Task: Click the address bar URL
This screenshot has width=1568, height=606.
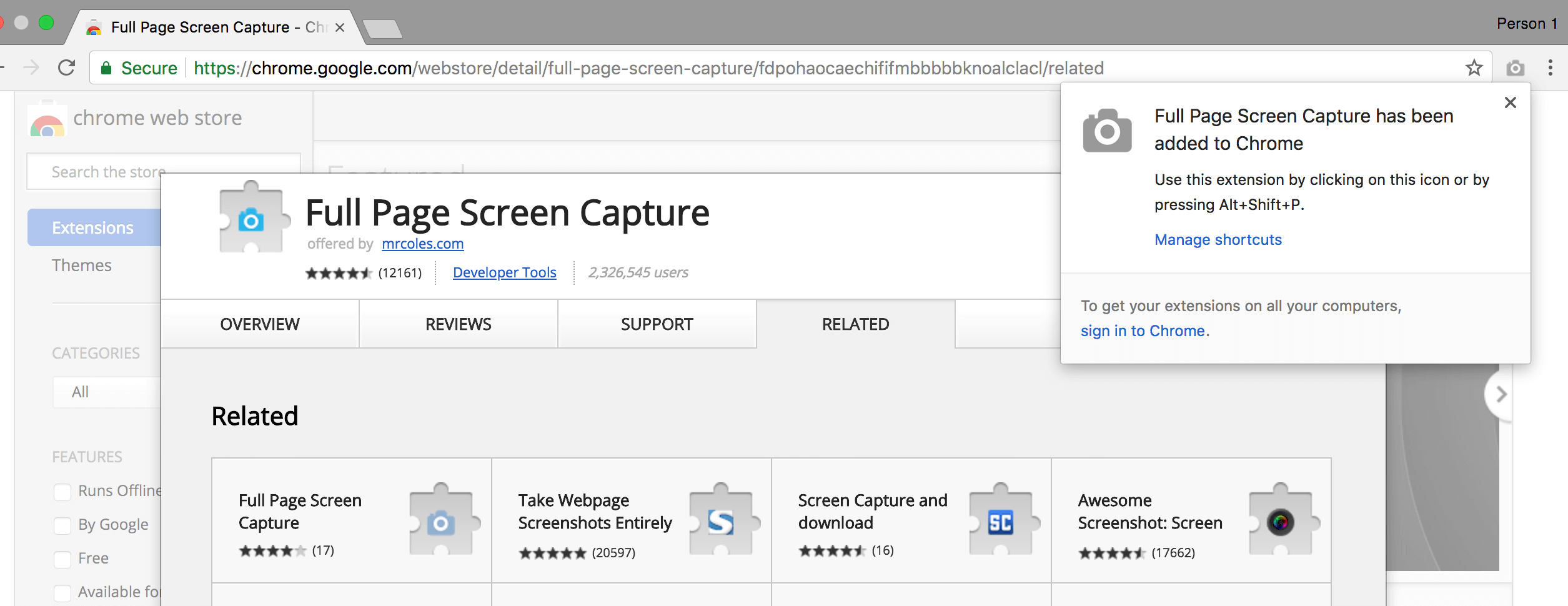Action: coord(648,67)
